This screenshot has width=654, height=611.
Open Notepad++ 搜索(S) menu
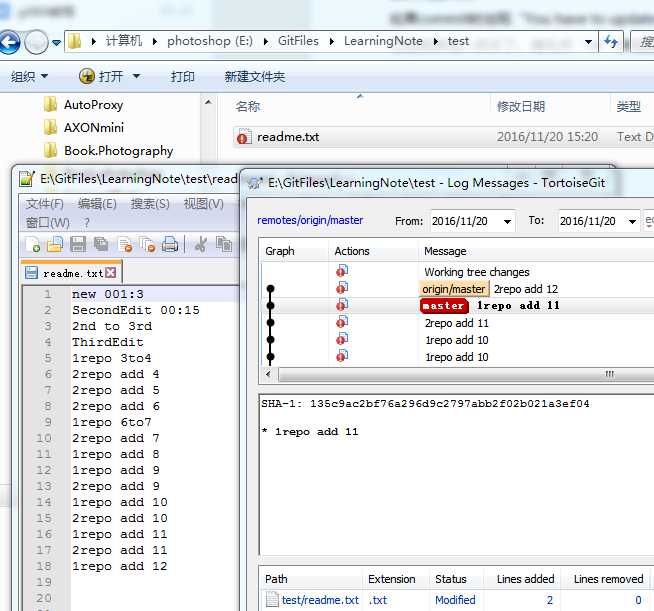[150, 204]
